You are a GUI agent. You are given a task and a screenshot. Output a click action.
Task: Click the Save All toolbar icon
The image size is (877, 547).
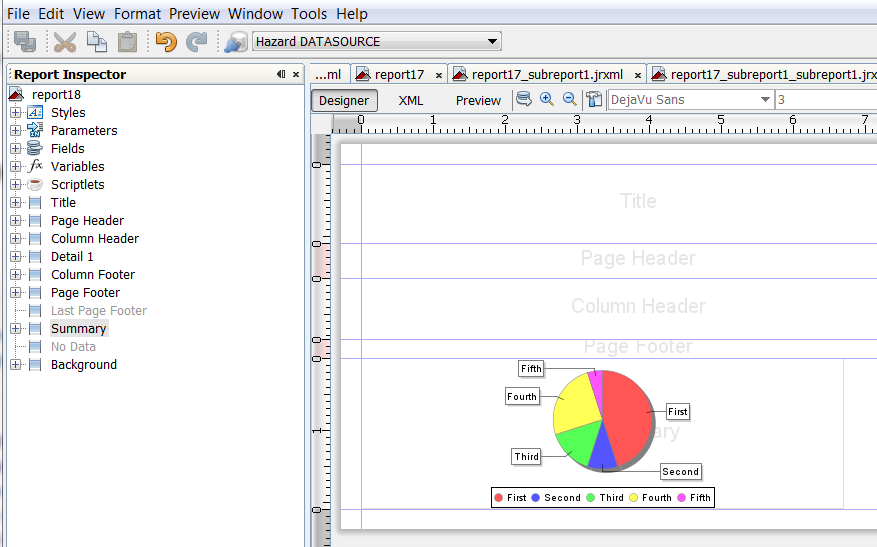(x=25, y=42)
